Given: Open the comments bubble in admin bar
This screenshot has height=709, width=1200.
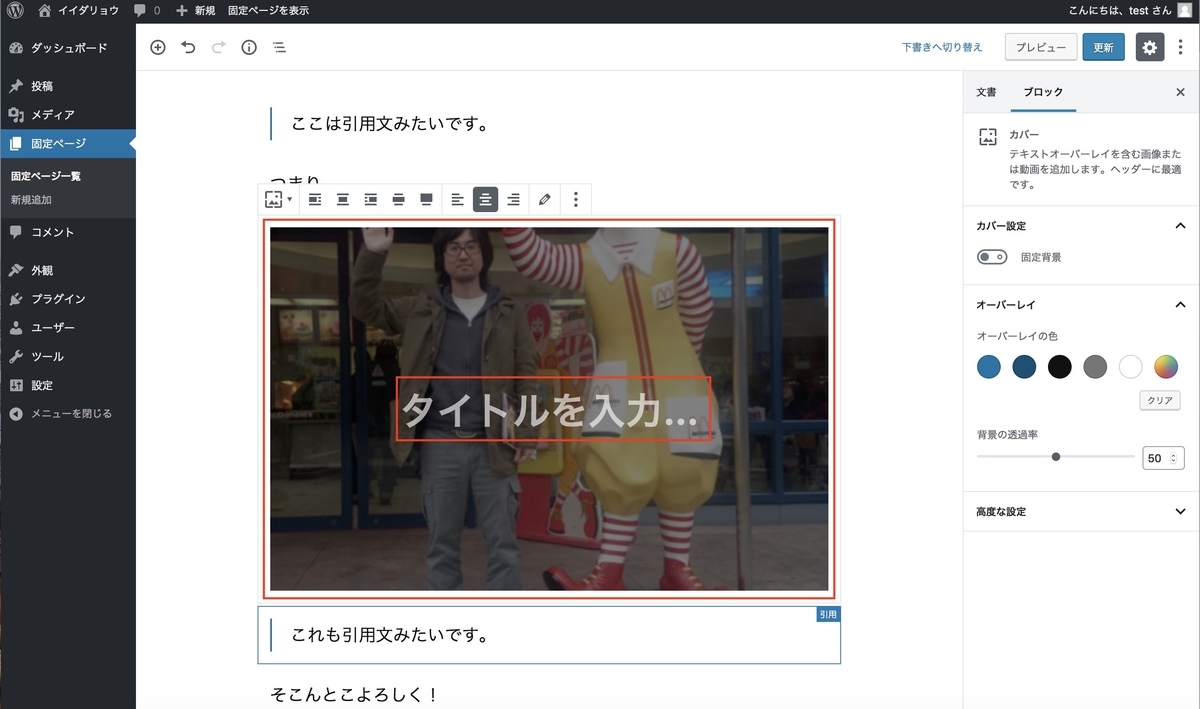Looking at the screenshot, I should 147,10.
